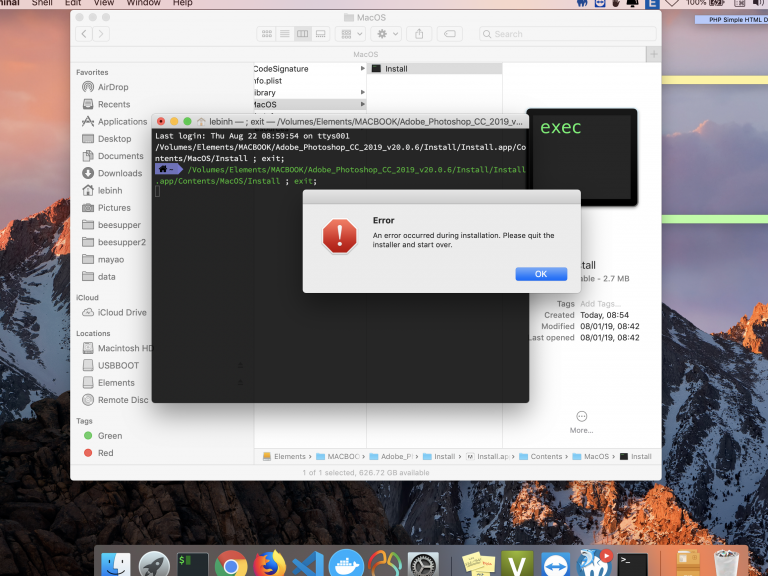The width and height of the screenshot is (768, 576).
Task: Focus the Finder Search field
Action: 567,34
